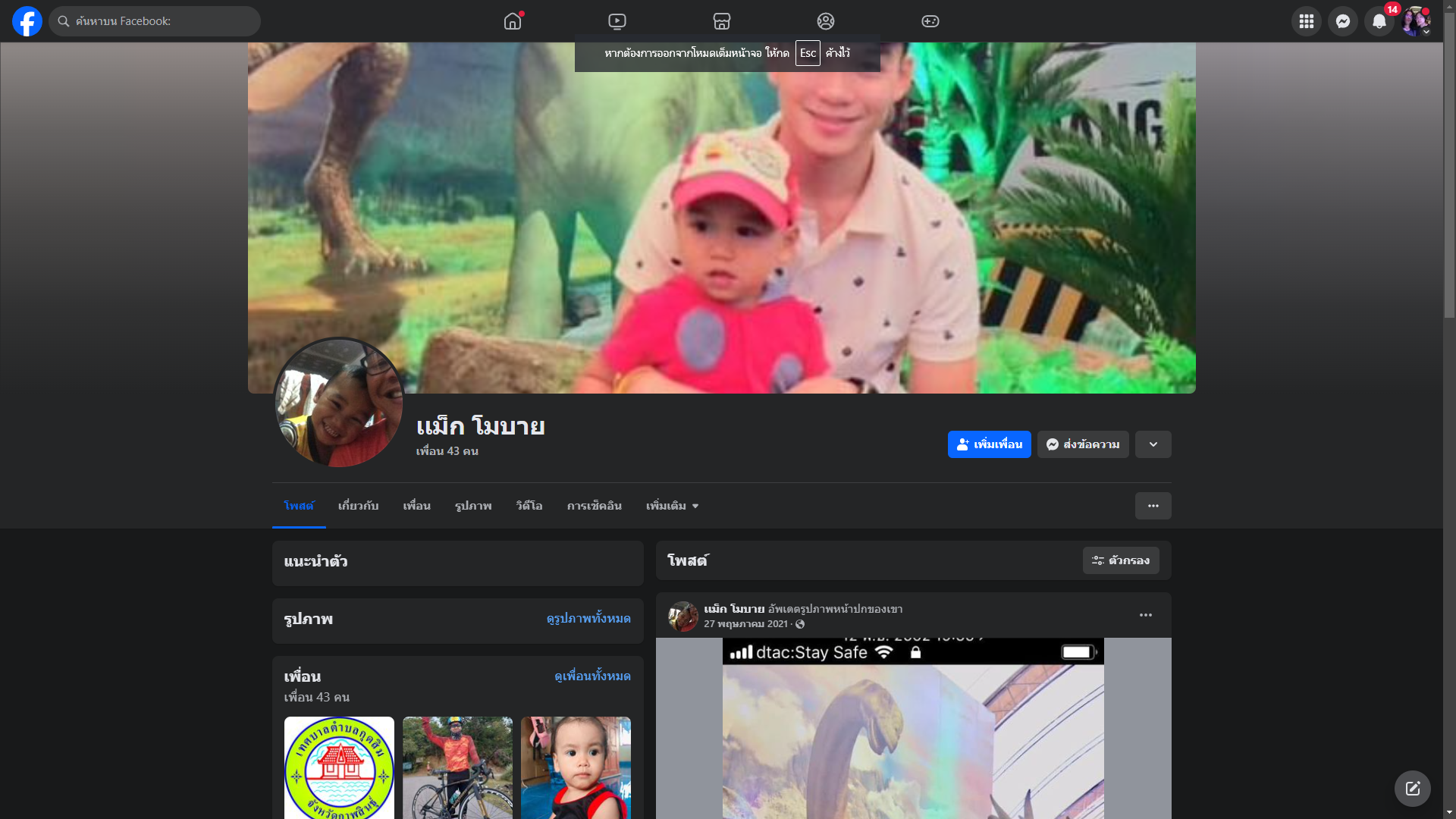Open Messenger from the top bar
Viewport: 1456px width, 819px height.
click(x=1342, y=21)
